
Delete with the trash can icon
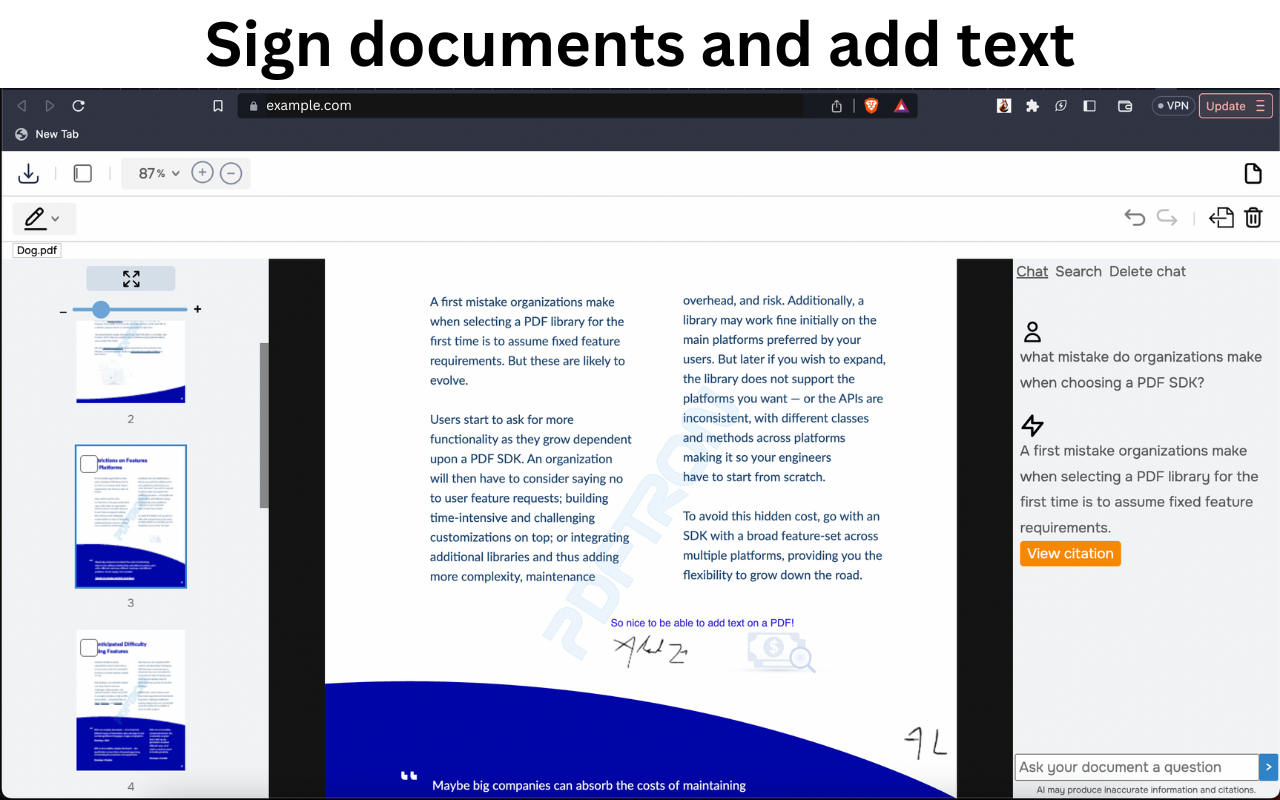click(1254, 218)
